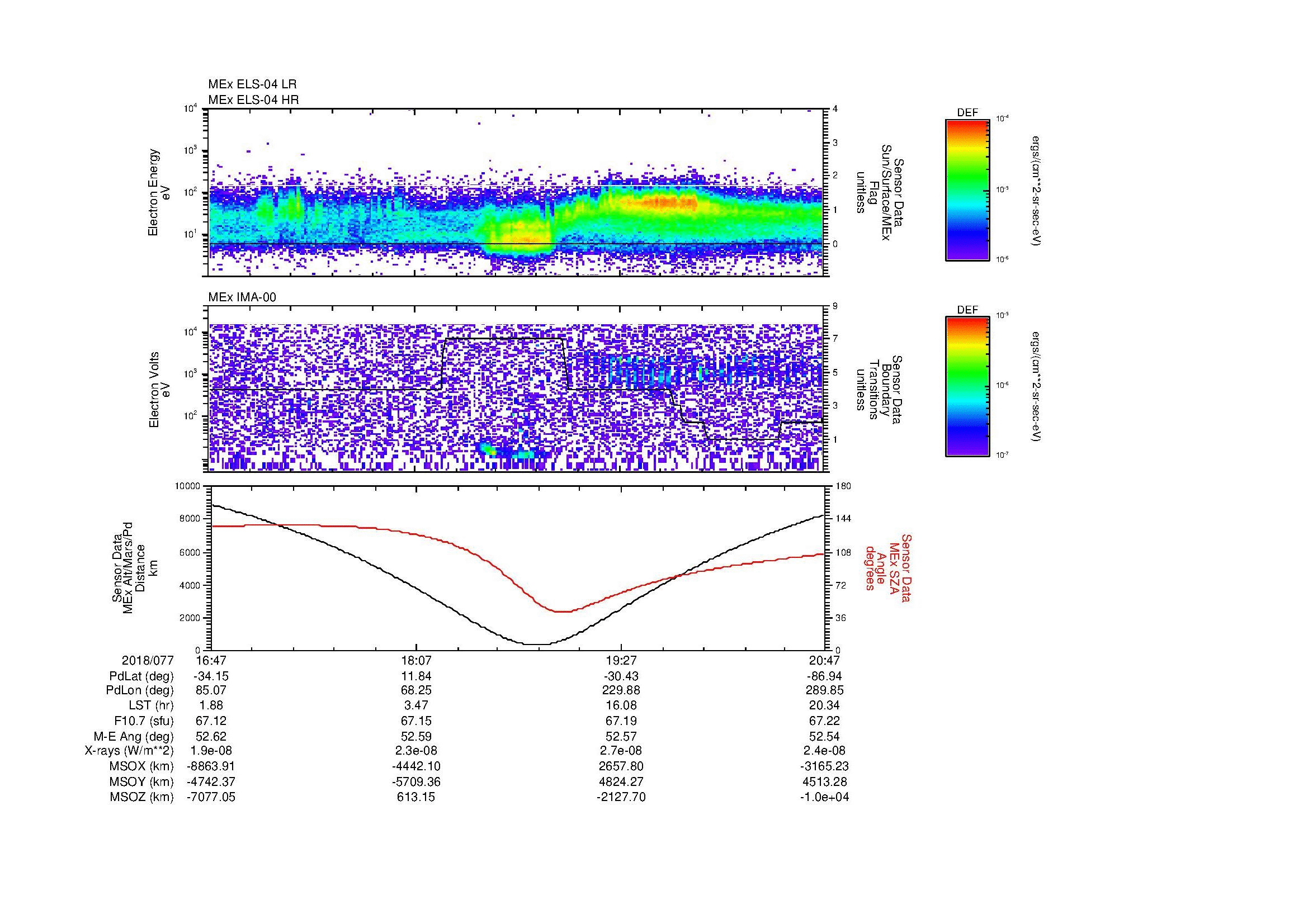The image size is (1308, 924).
Task: Click the minimum of the black altitude curve
Action: [x=537, y=644]
